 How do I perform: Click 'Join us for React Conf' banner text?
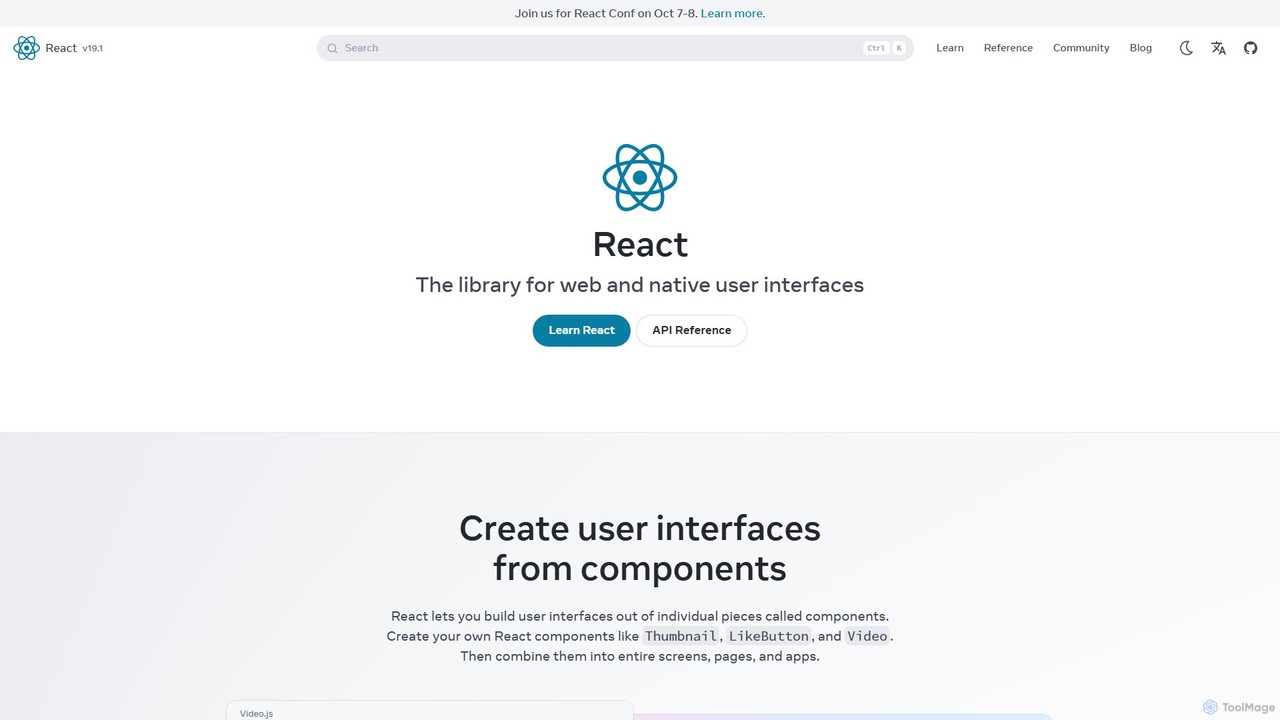pyautogui.click(x=606, y=13)
